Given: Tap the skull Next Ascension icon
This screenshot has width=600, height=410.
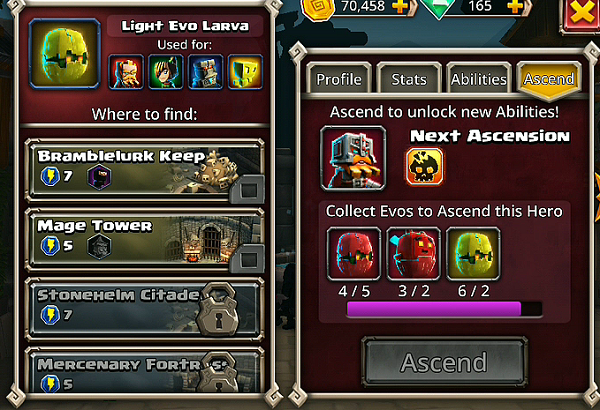Looking at the screenshot, I should point(424,167).
